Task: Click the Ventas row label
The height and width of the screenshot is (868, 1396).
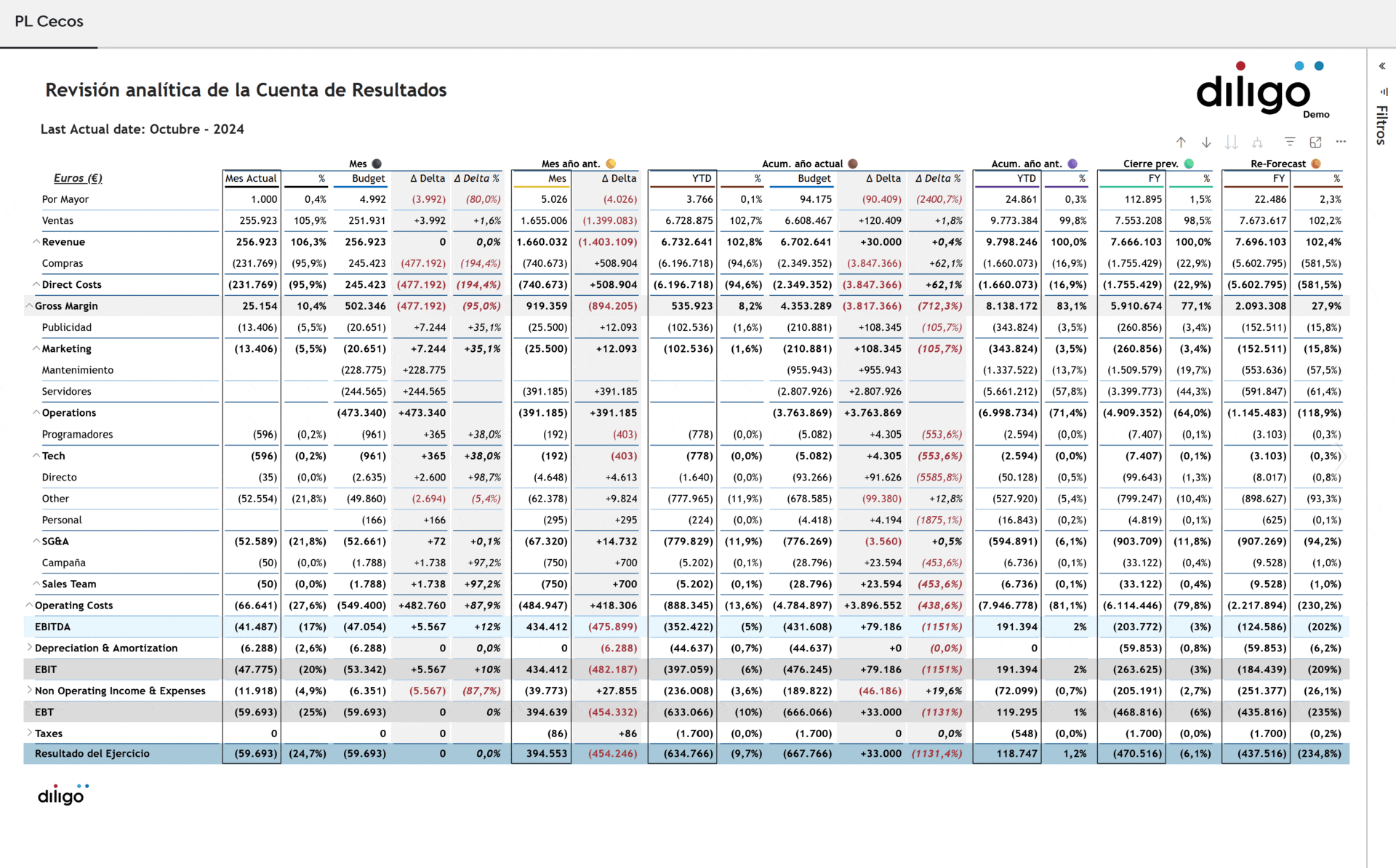Action: [57, 220]
